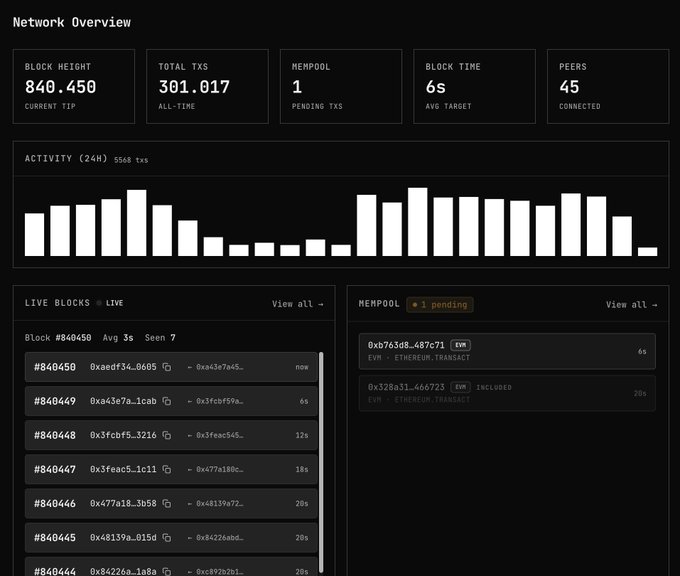The width and height of the screenshot is (680, 576).
Task: Click Block #840450 summary label
Action: [x=58, y=337]
